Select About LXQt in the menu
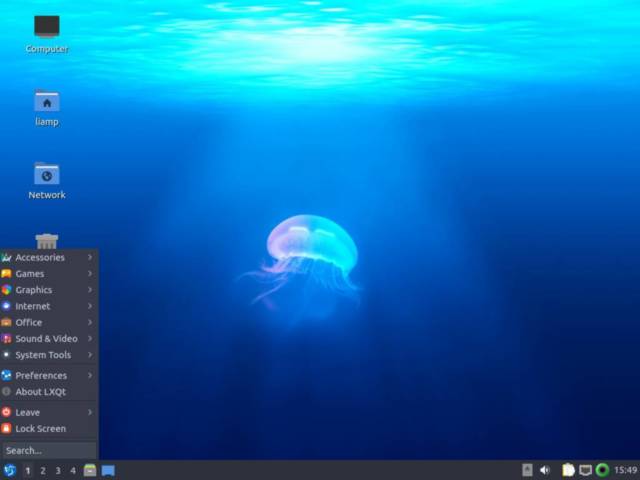 pos(49,392)
